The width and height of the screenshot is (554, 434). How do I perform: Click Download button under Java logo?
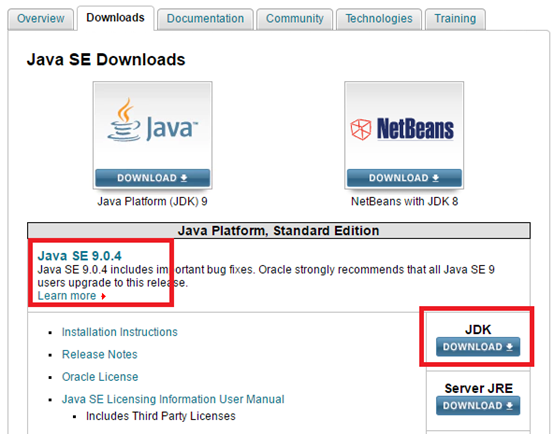(x=153, y=178)
